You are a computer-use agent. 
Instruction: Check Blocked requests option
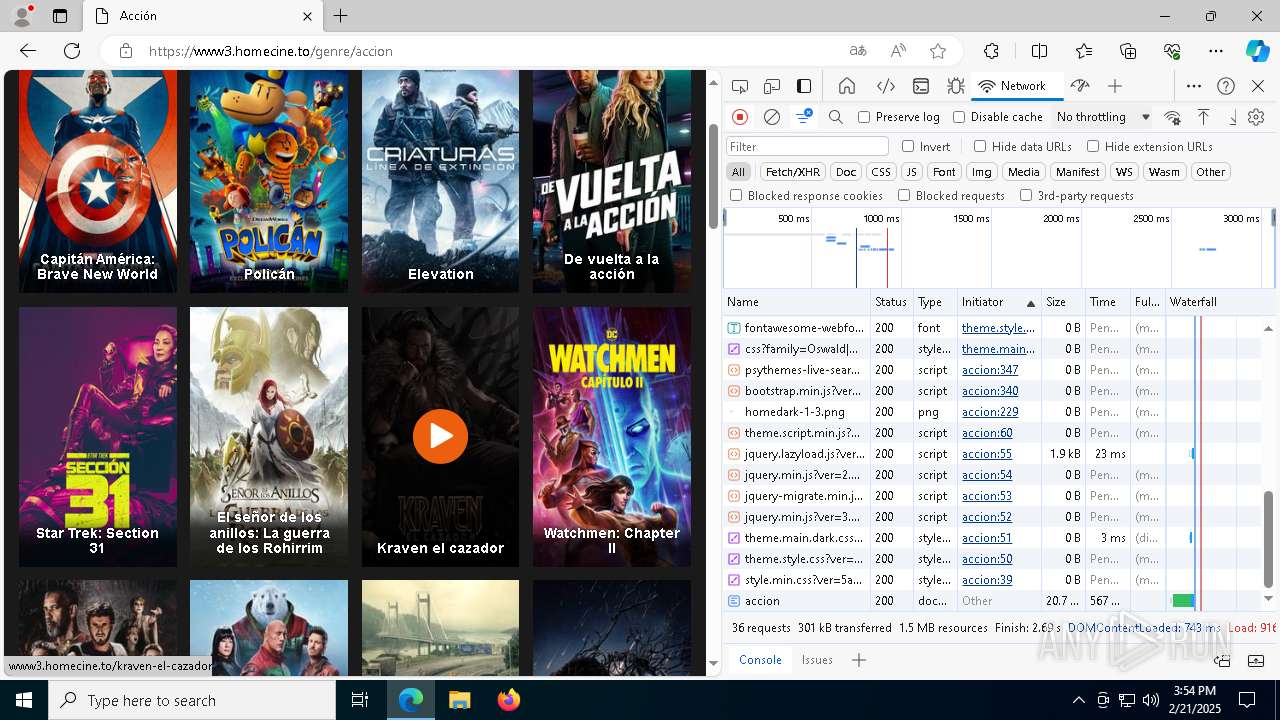click(x=904, y=195)
